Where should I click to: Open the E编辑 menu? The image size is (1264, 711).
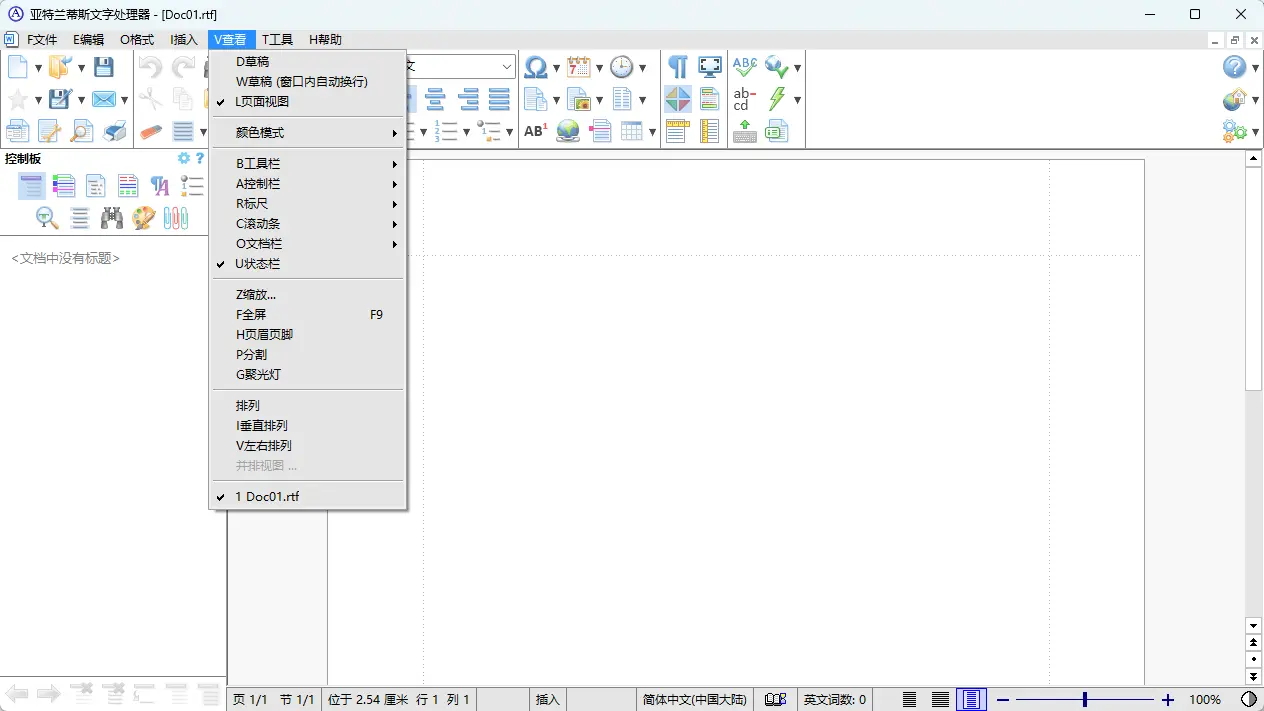point(88,40)
